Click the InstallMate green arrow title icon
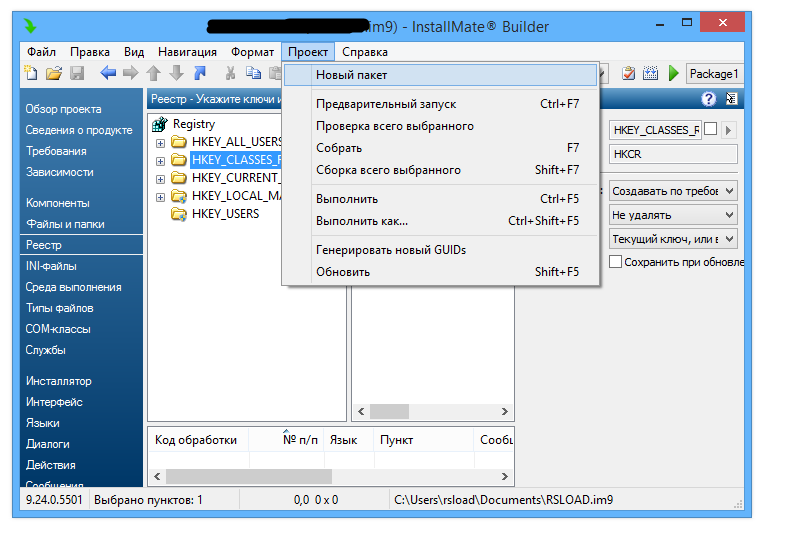 [30, 26]
